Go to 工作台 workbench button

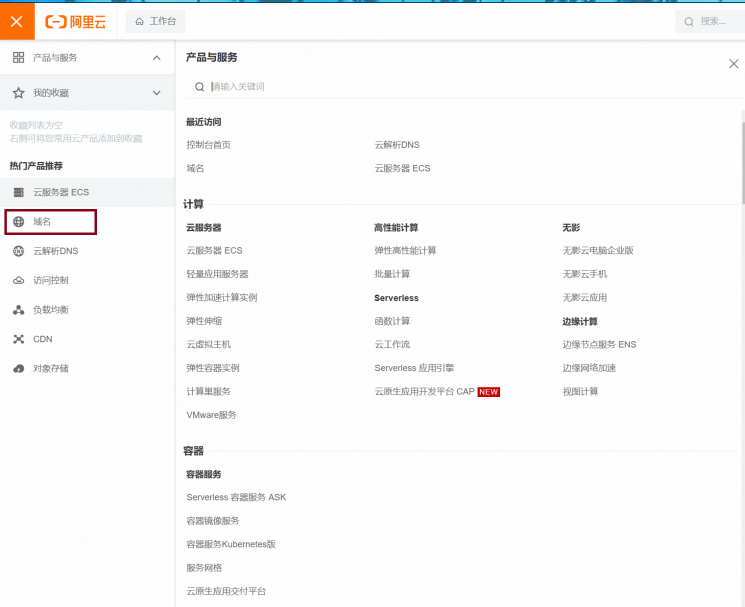pos(156,21)
